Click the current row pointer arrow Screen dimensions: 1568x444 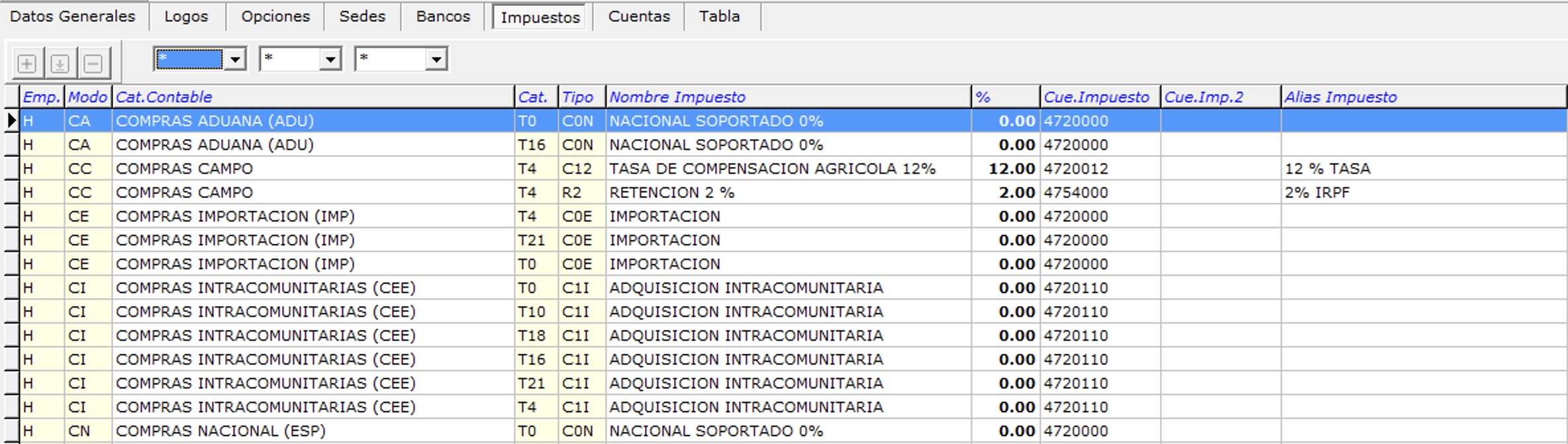pos(11,121)
